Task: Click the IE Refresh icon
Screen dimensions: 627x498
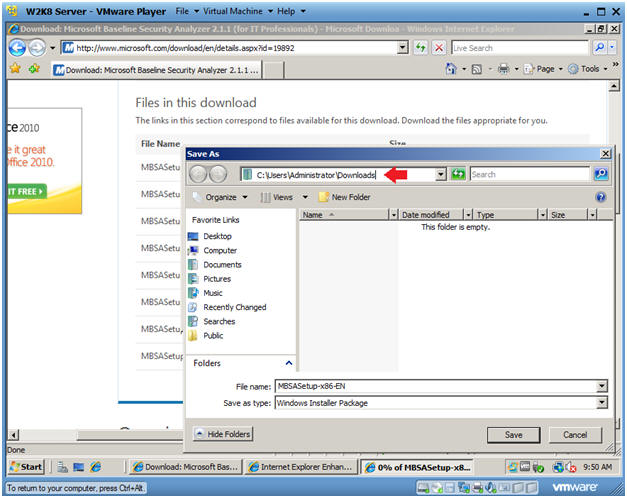Action: (x=420, y=48)
